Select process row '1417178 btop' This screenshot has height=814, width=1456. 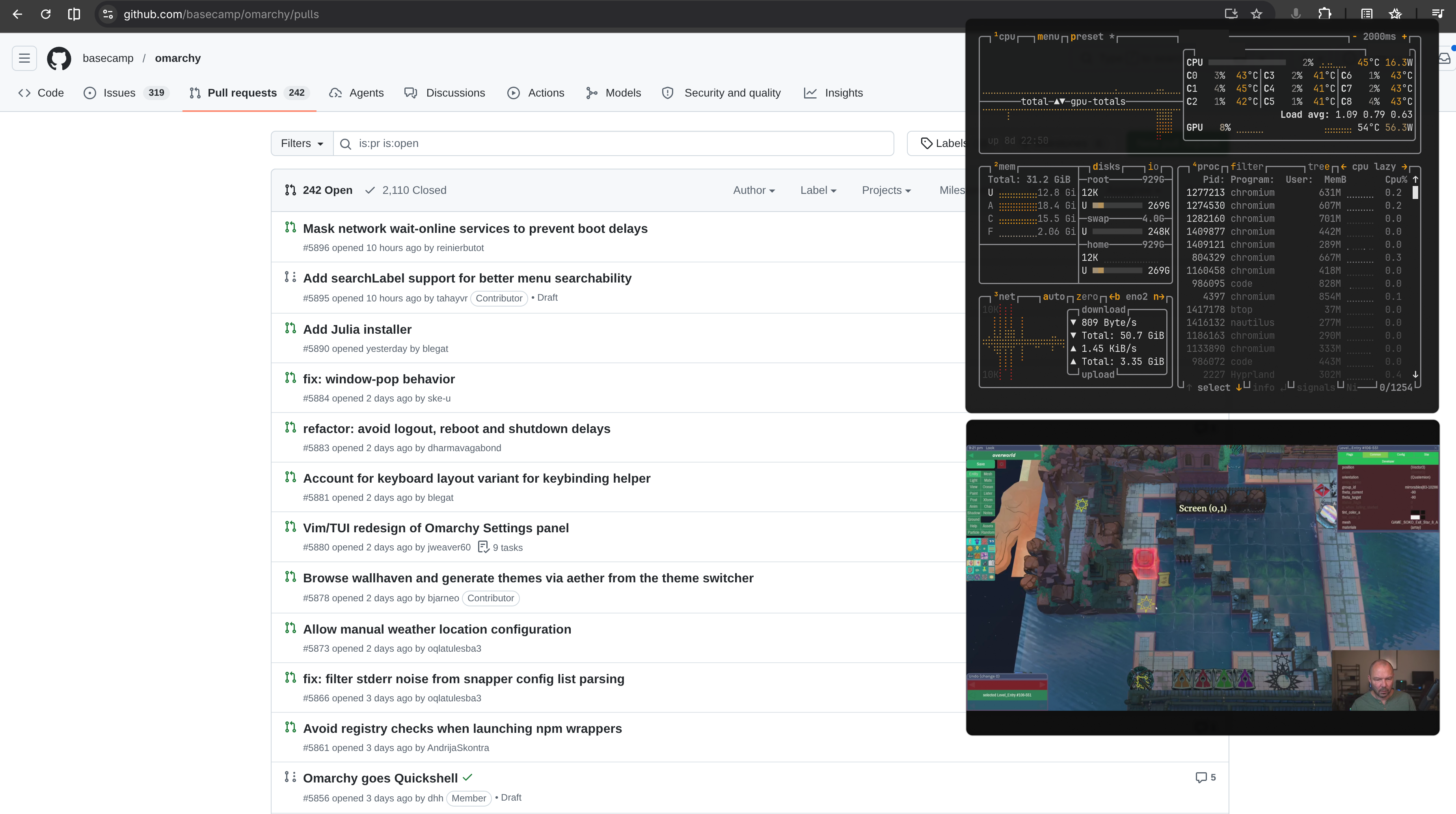pos(1296,310)
